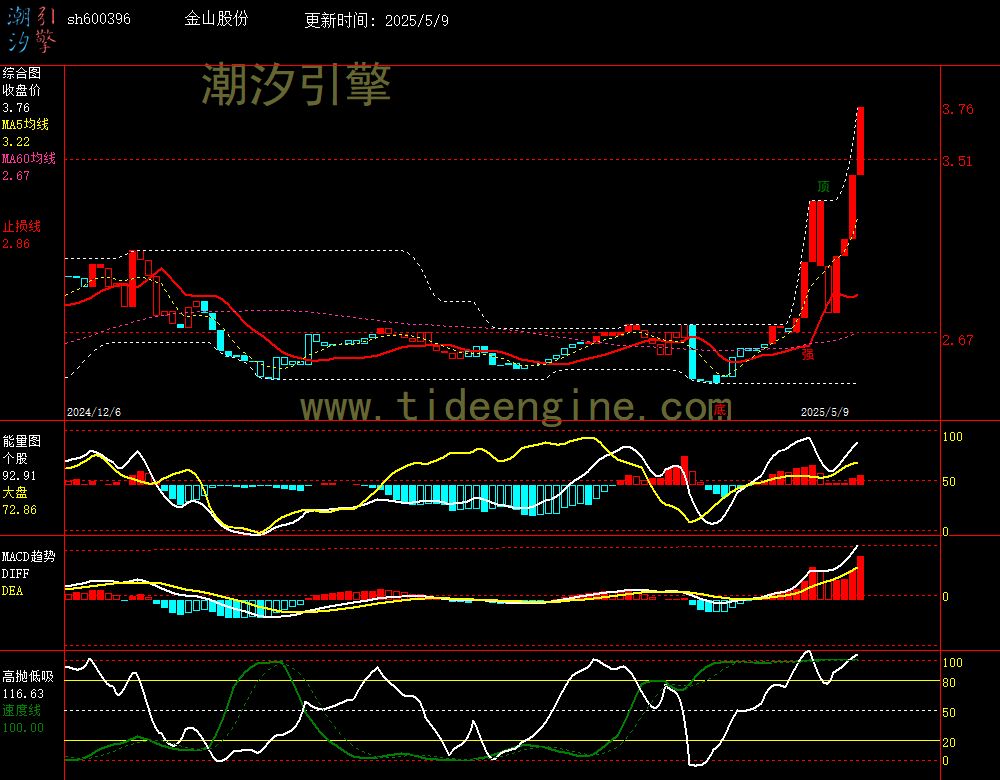Screen dimensions: 1000x780
Task: Click the tall cyan candlestick near the 底 marker
Action: point(693,351)
